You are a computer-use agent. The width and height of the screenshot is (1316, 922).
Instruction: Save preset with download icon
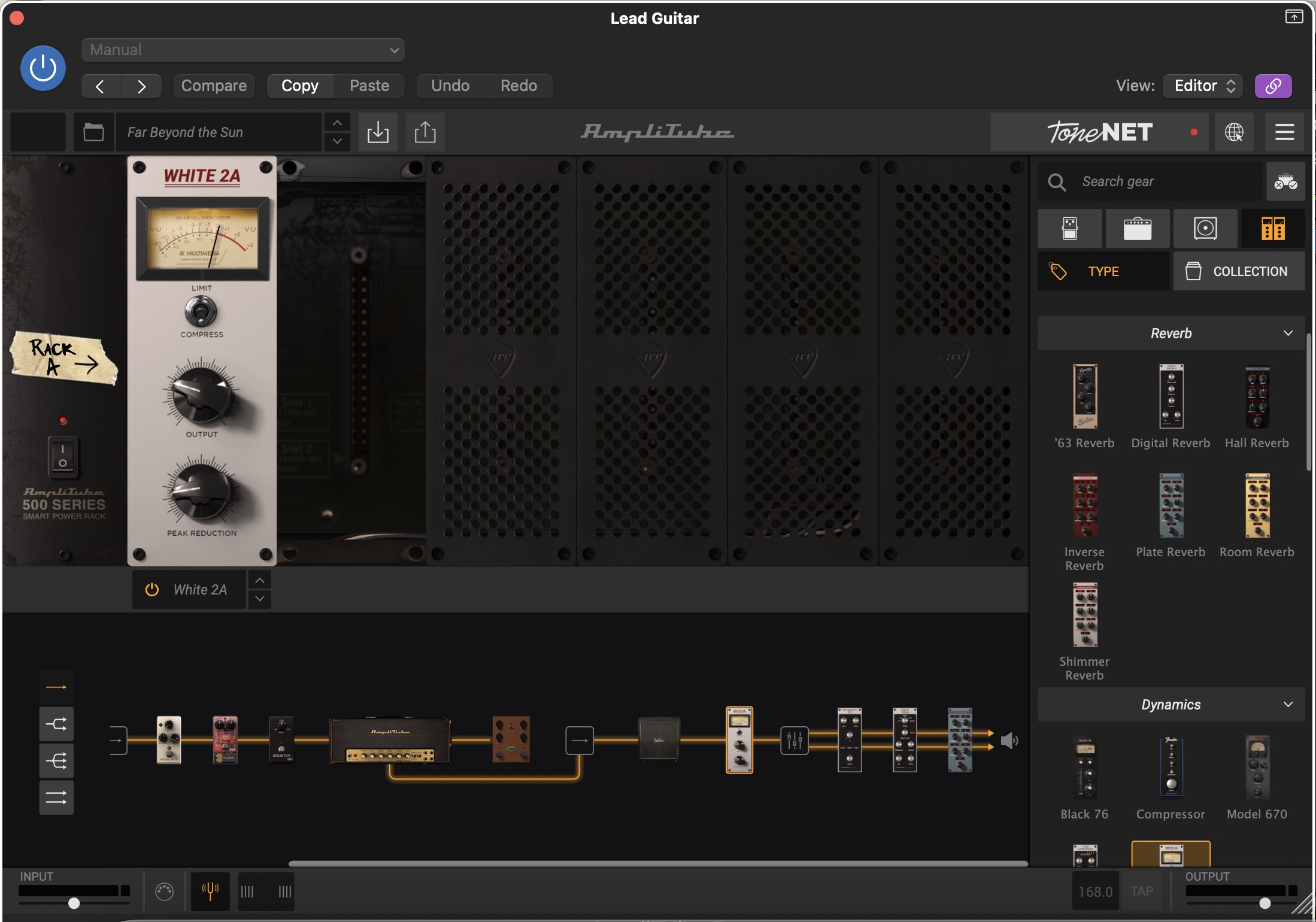pyautogui.click(x=378, y=132)
